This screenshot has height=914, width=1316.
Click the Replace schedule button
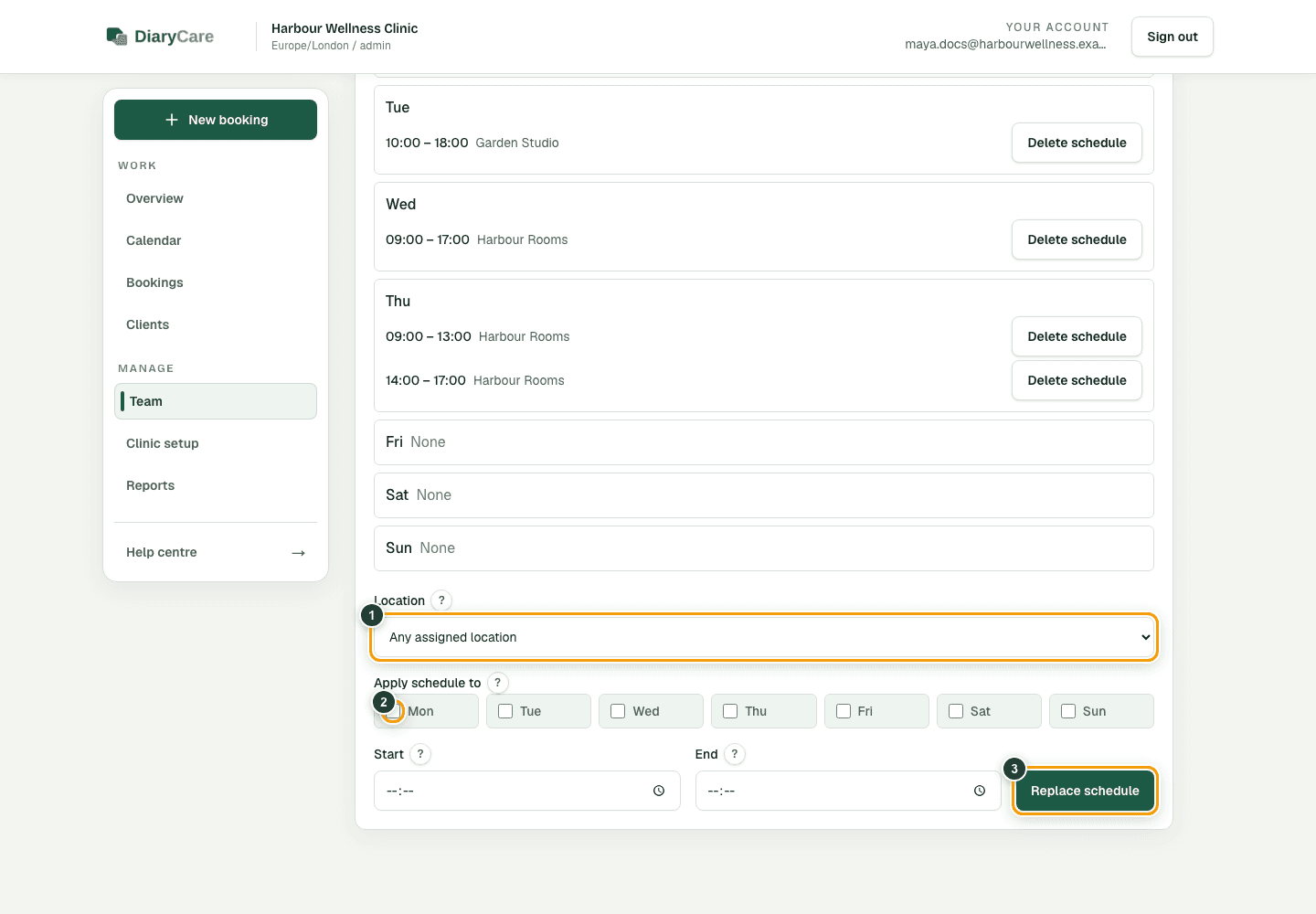click(1085, 791)
